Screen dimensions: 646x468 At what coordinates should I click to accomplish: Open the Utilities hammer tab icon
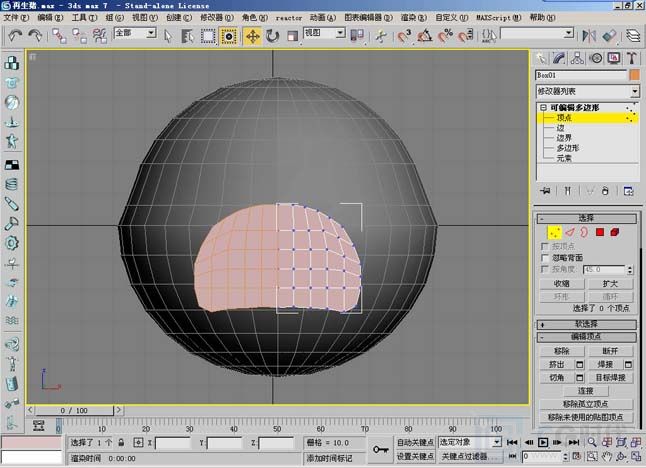pos(632,58)
